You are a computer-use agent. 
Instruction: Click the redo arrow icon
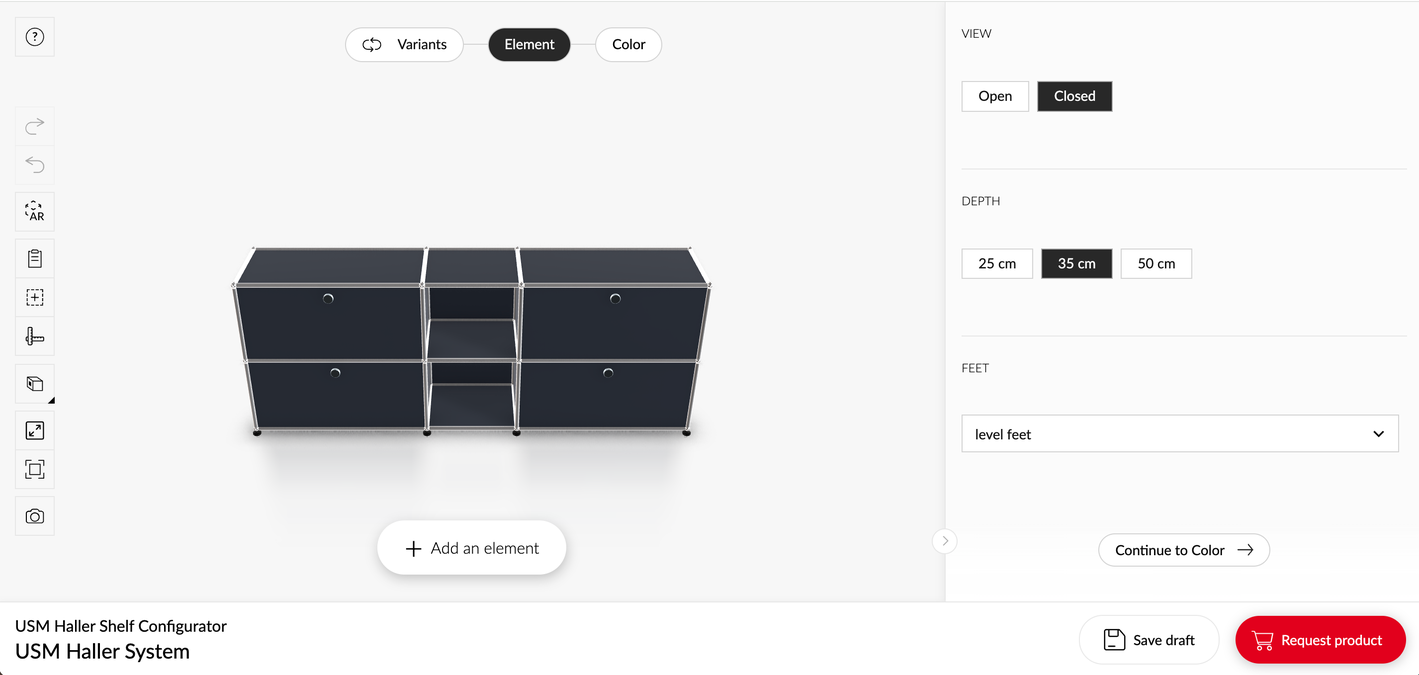coord(34,126)
